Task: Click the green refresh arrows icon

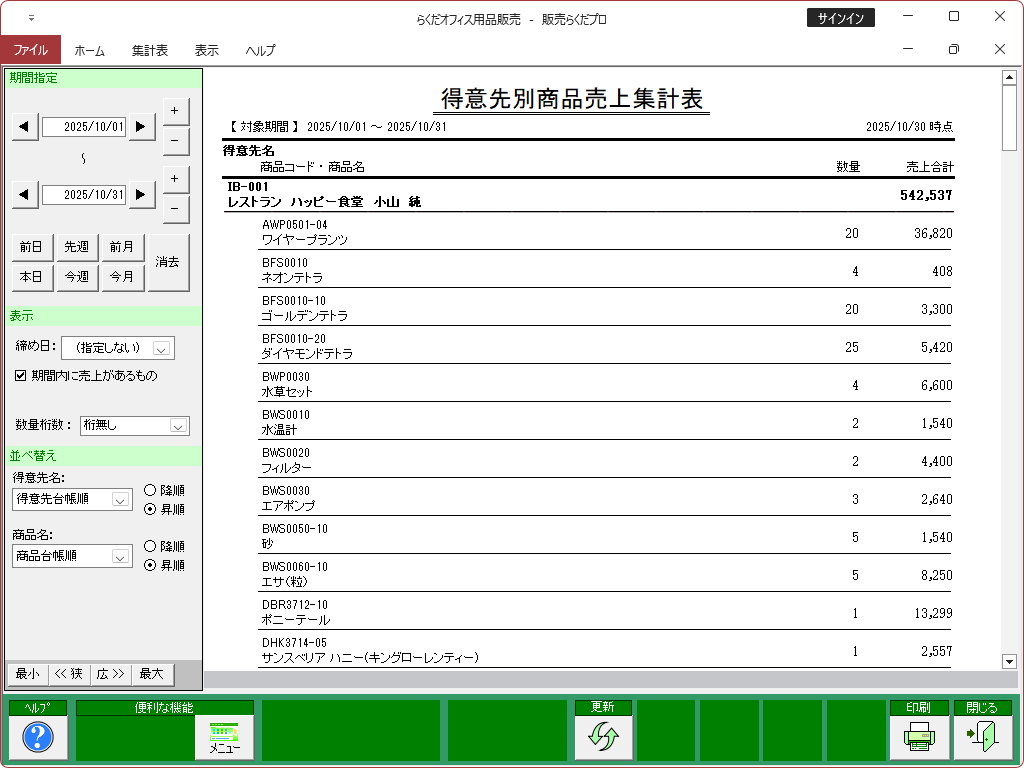Action: pos(603,738)
